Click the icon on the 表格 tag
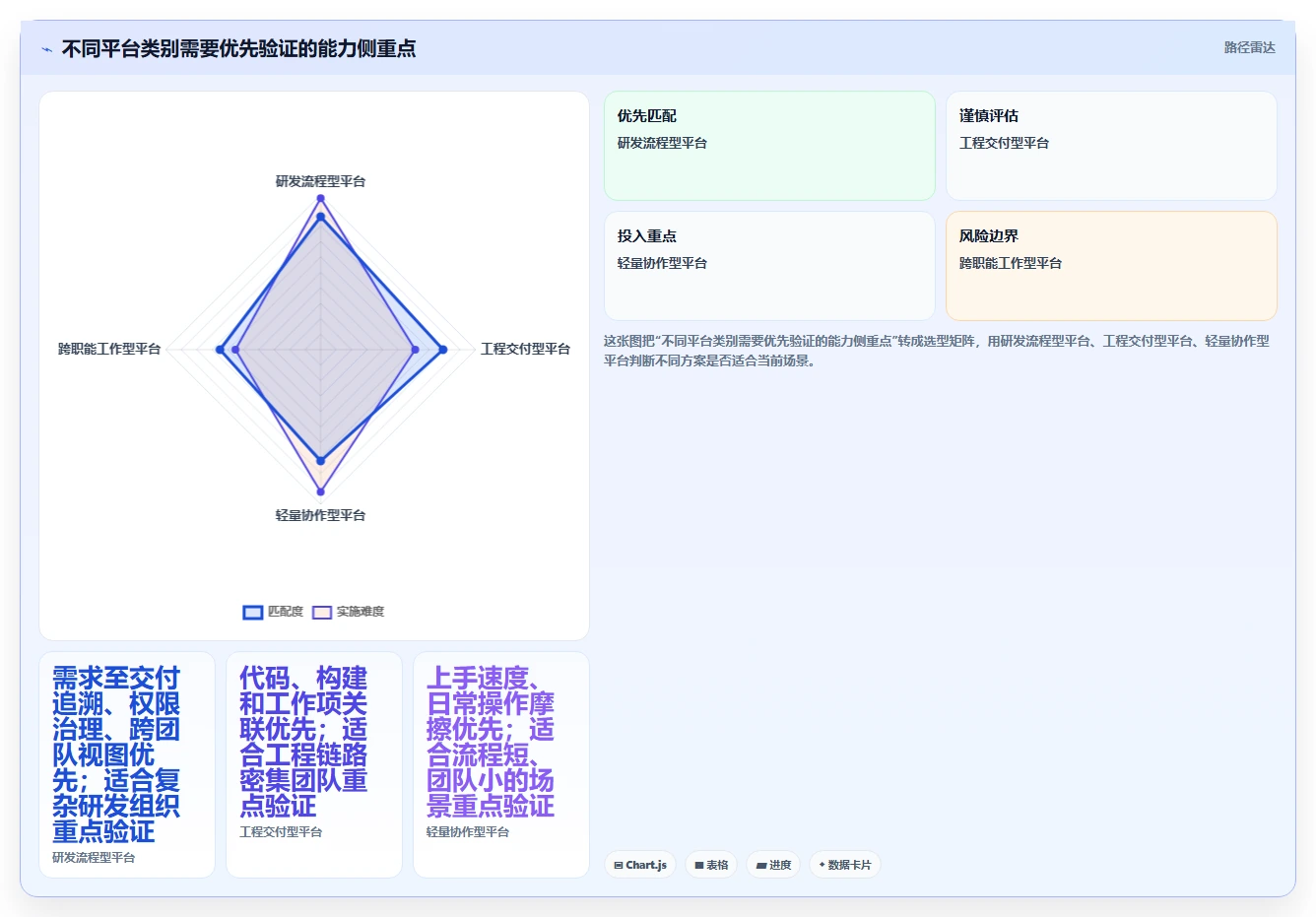The image size is (1316, 917). pos(699,866)
